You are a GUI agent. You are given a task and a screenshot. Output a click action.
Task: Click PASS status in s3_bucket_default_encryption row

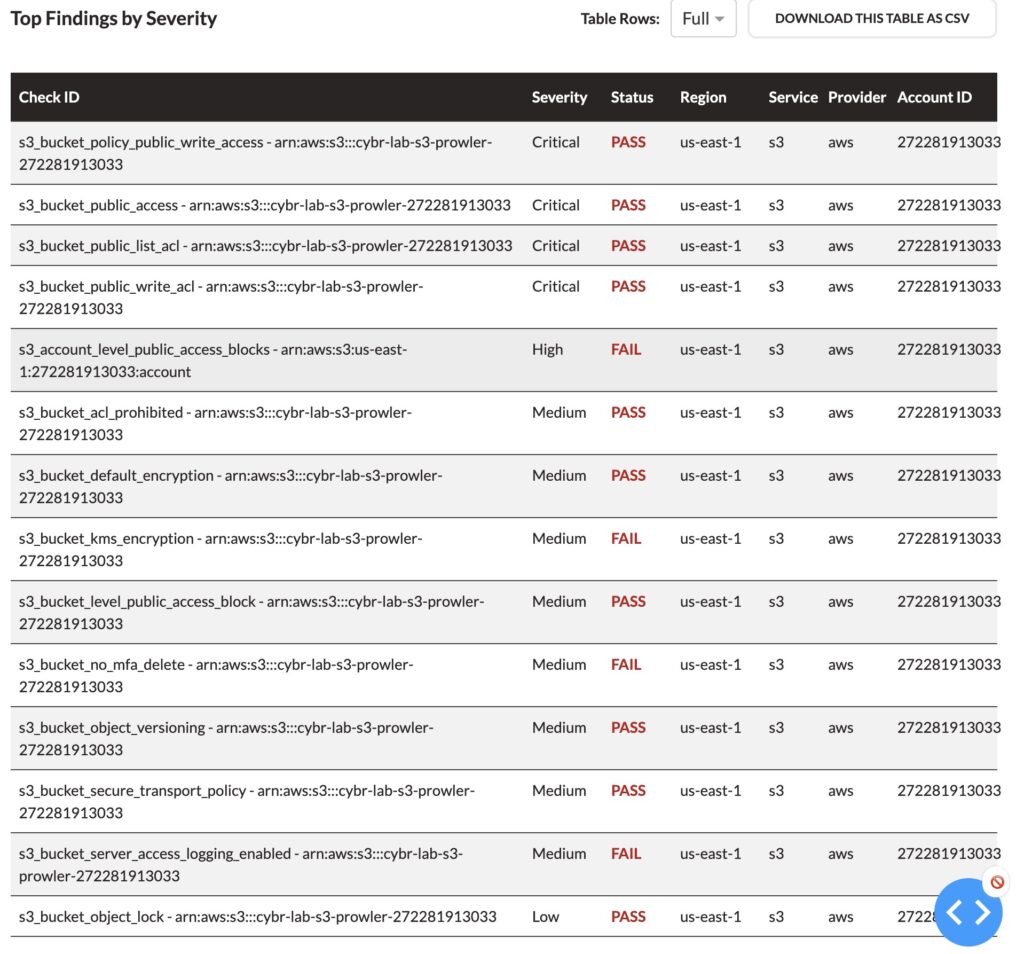click(628, 475)
